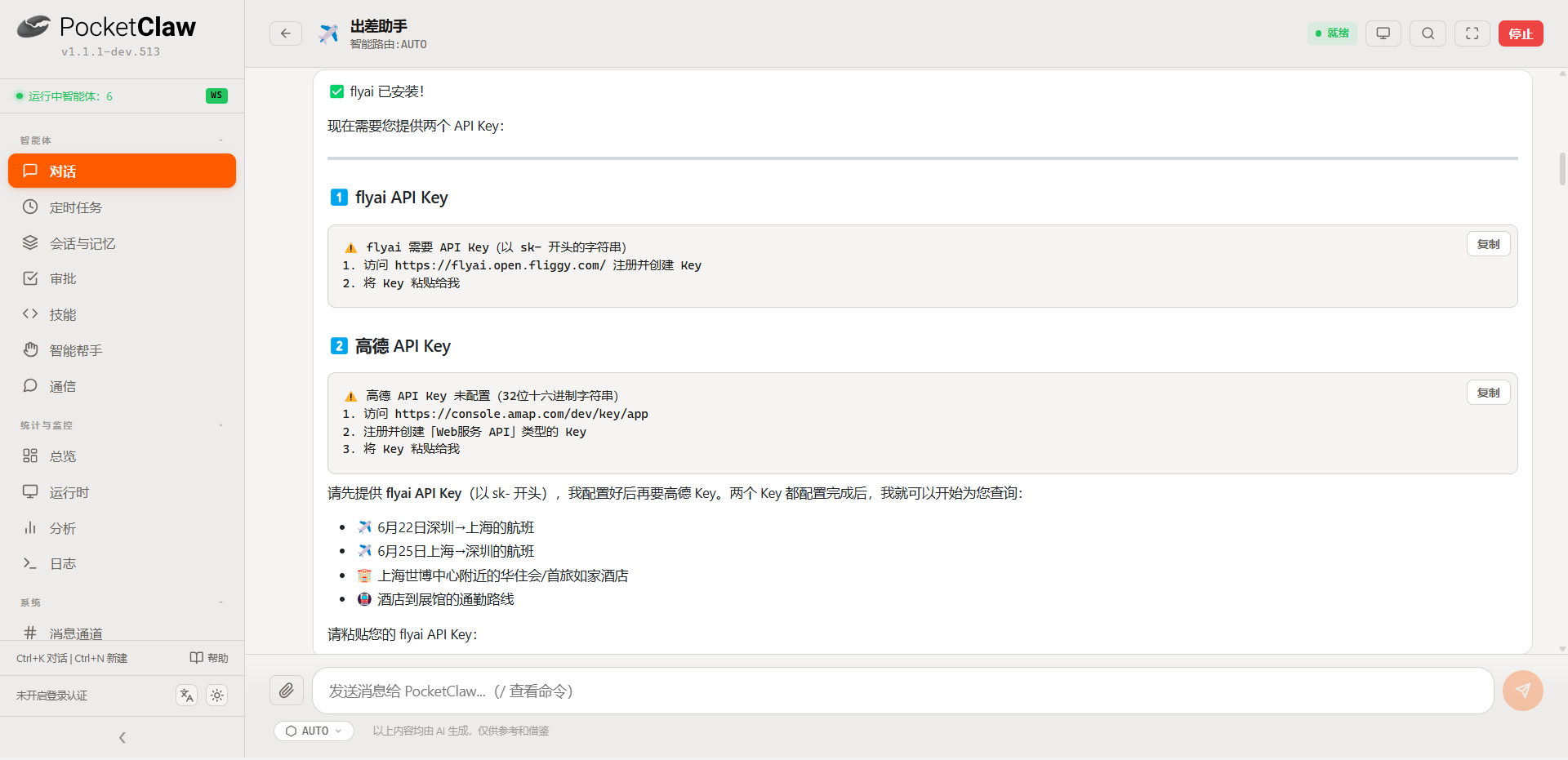
Task: Click the 智能帮手 hand icon
Action: click(x=30, y=349)
